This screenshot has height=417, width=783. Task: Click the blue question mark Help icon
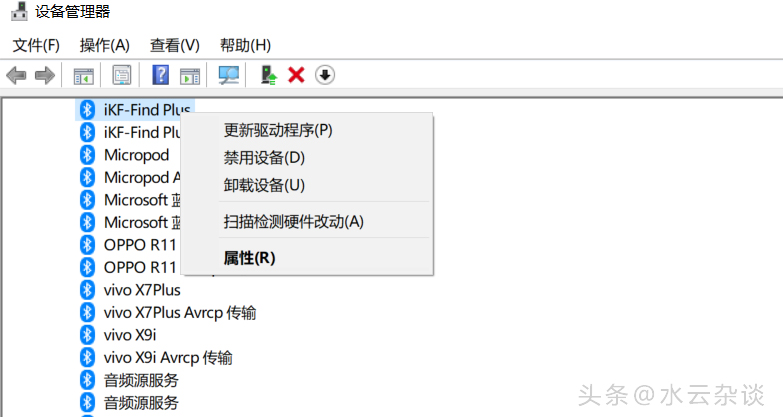tap(161, 75)
